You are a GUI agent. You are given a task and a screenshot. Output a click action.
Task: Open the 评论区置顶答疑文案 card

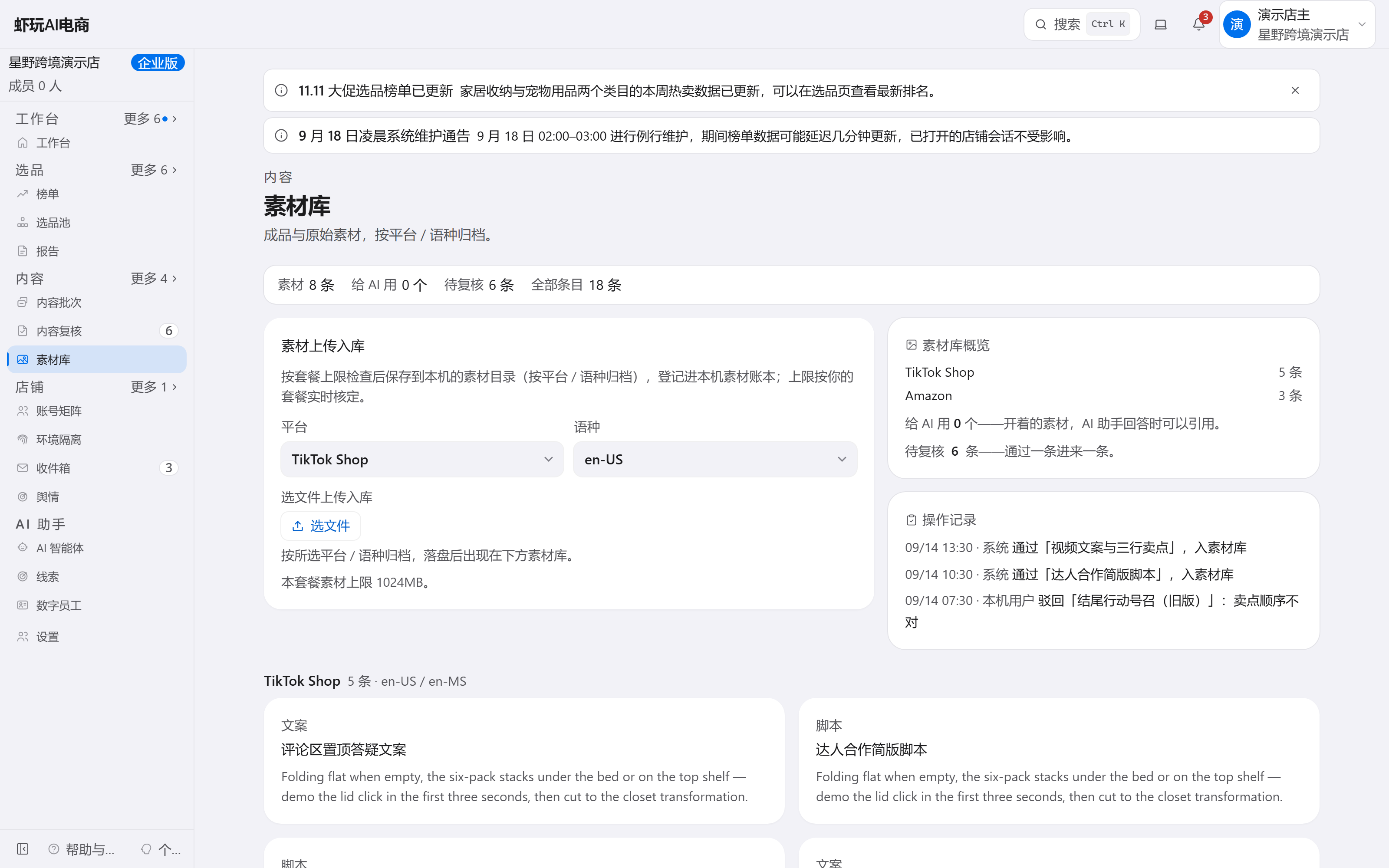(523, 761)
